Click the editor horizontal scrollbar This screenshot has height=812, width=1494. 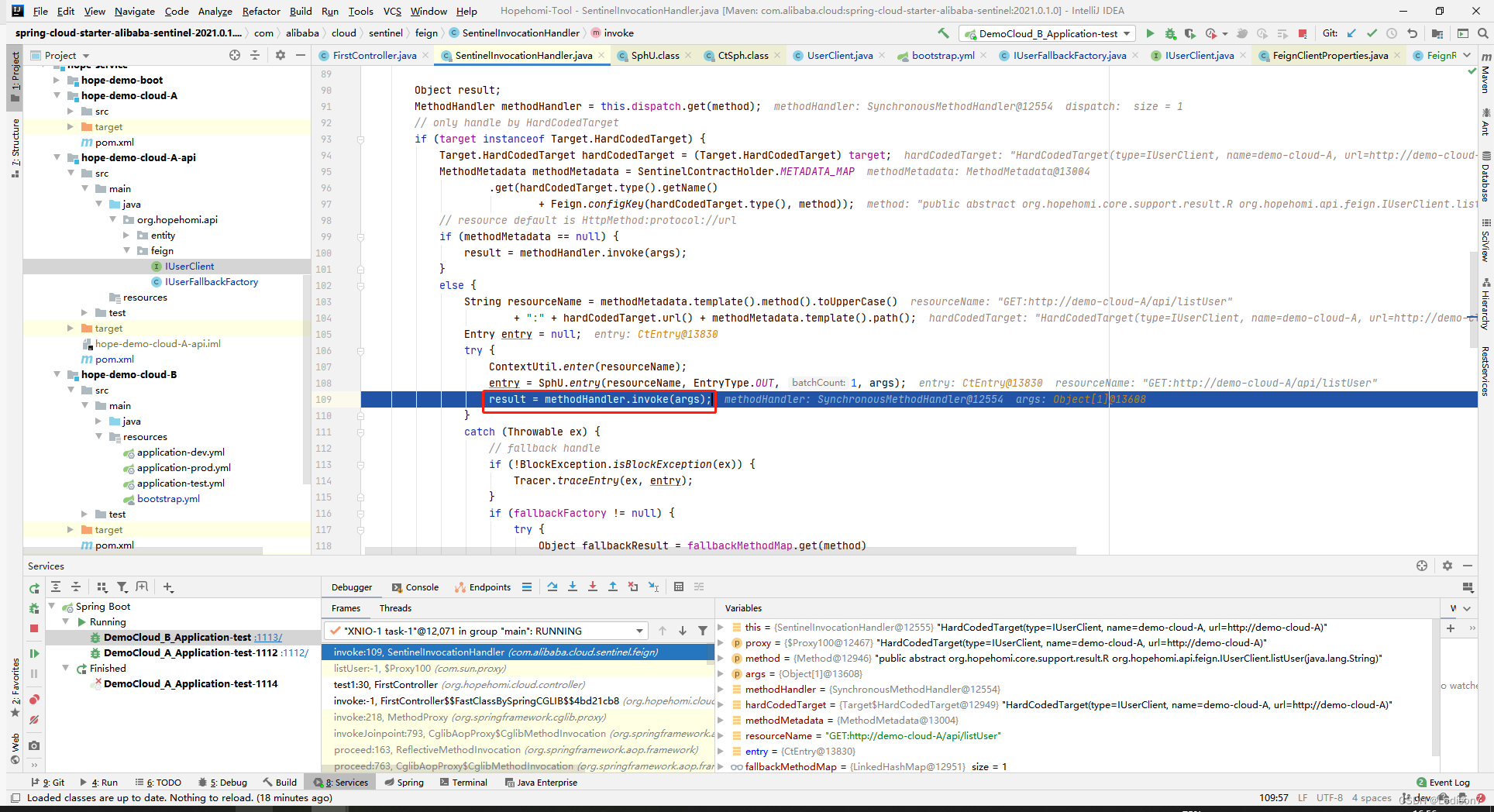[721, 551]
